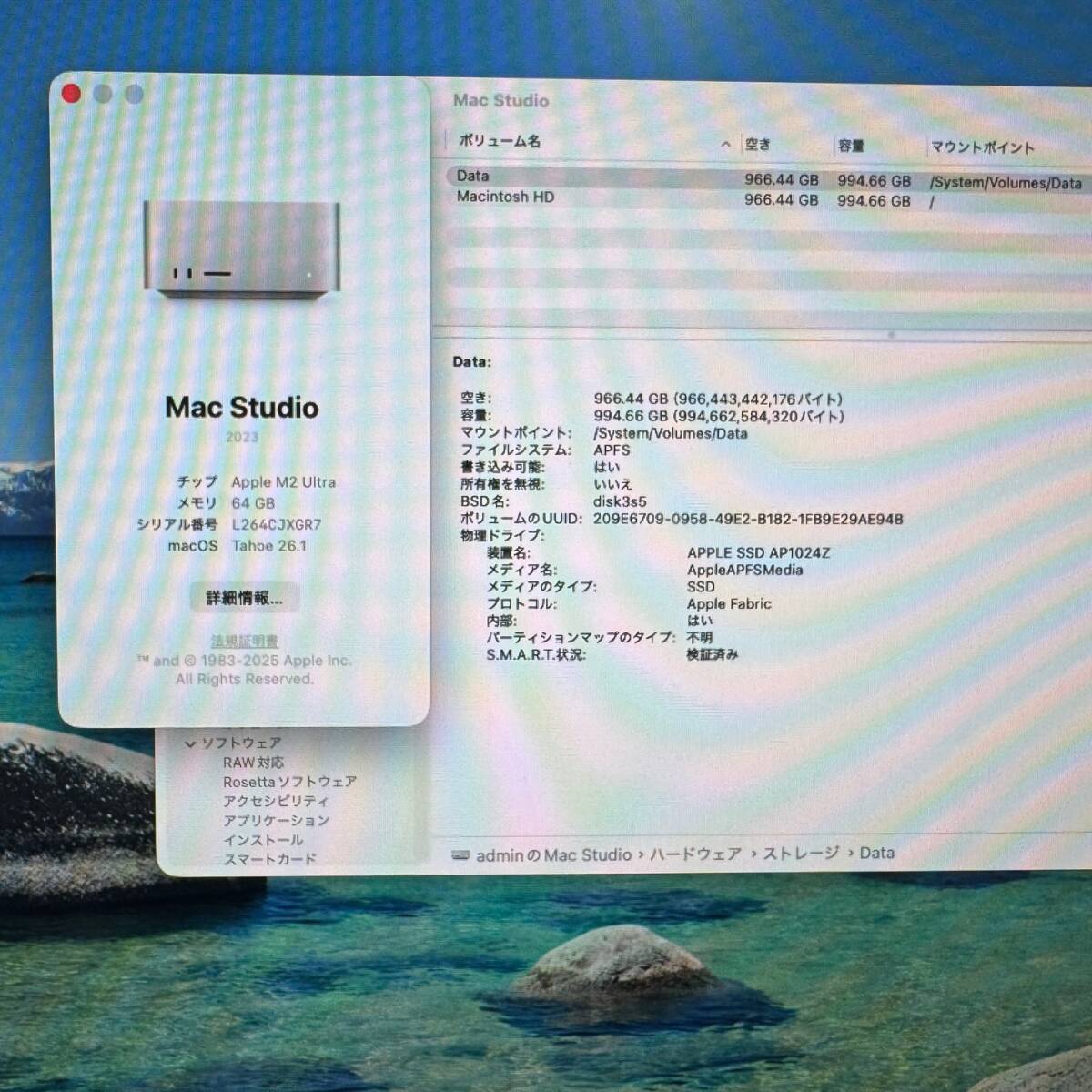Click ハードウェア in the path bar
This screenshot has width=1092, height=1092.
coord(696,854)
